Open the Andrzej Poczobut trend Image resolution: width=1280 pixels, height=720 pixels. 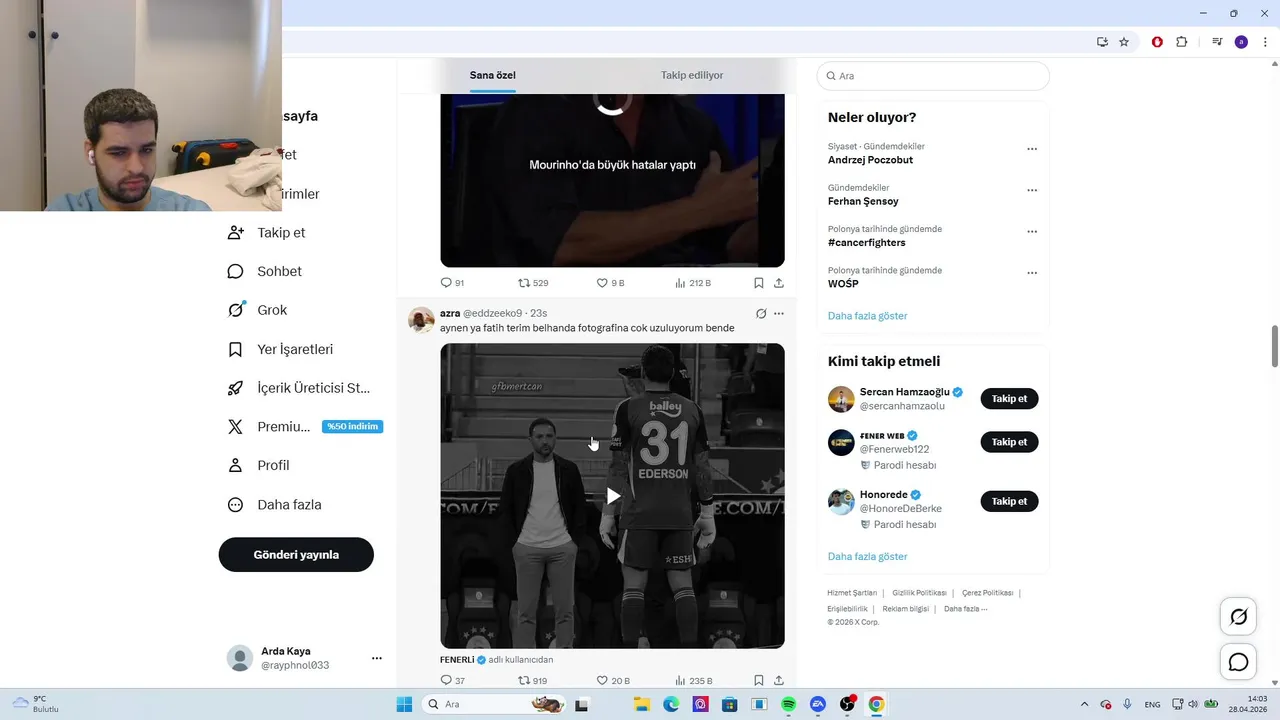click(x=870, y=160)
